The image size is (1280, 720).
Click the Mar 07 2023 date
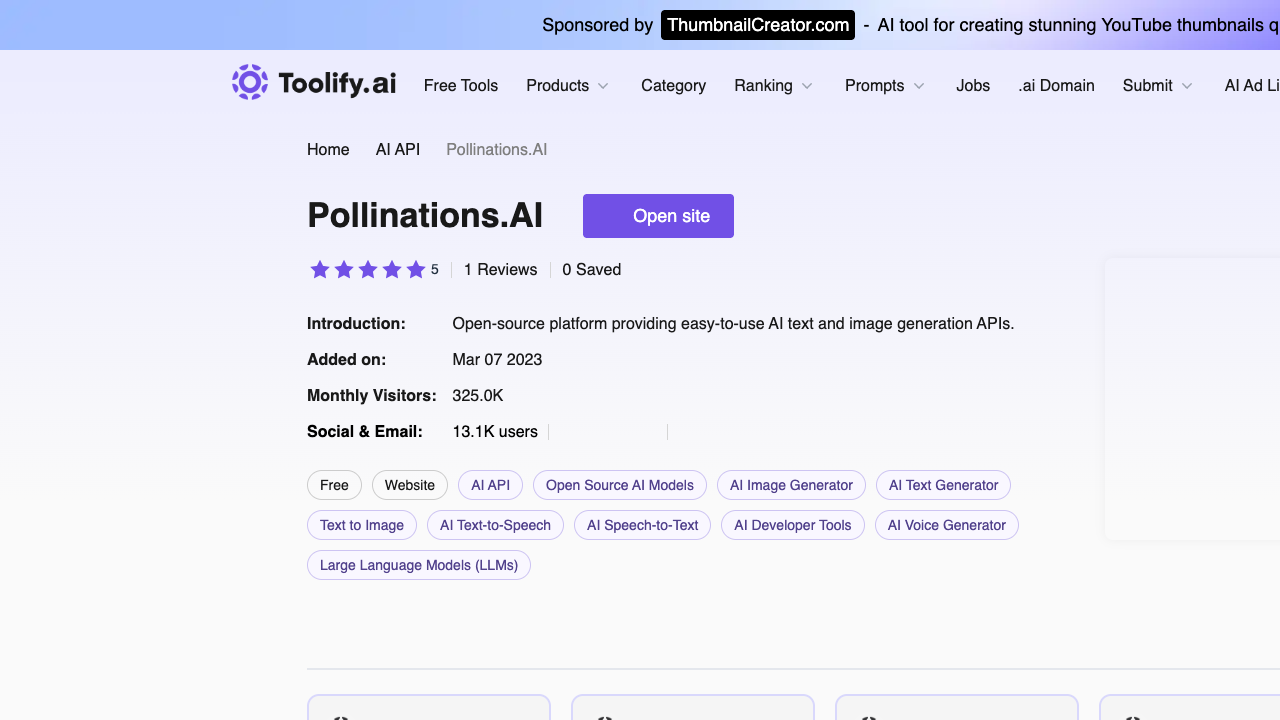497,360
